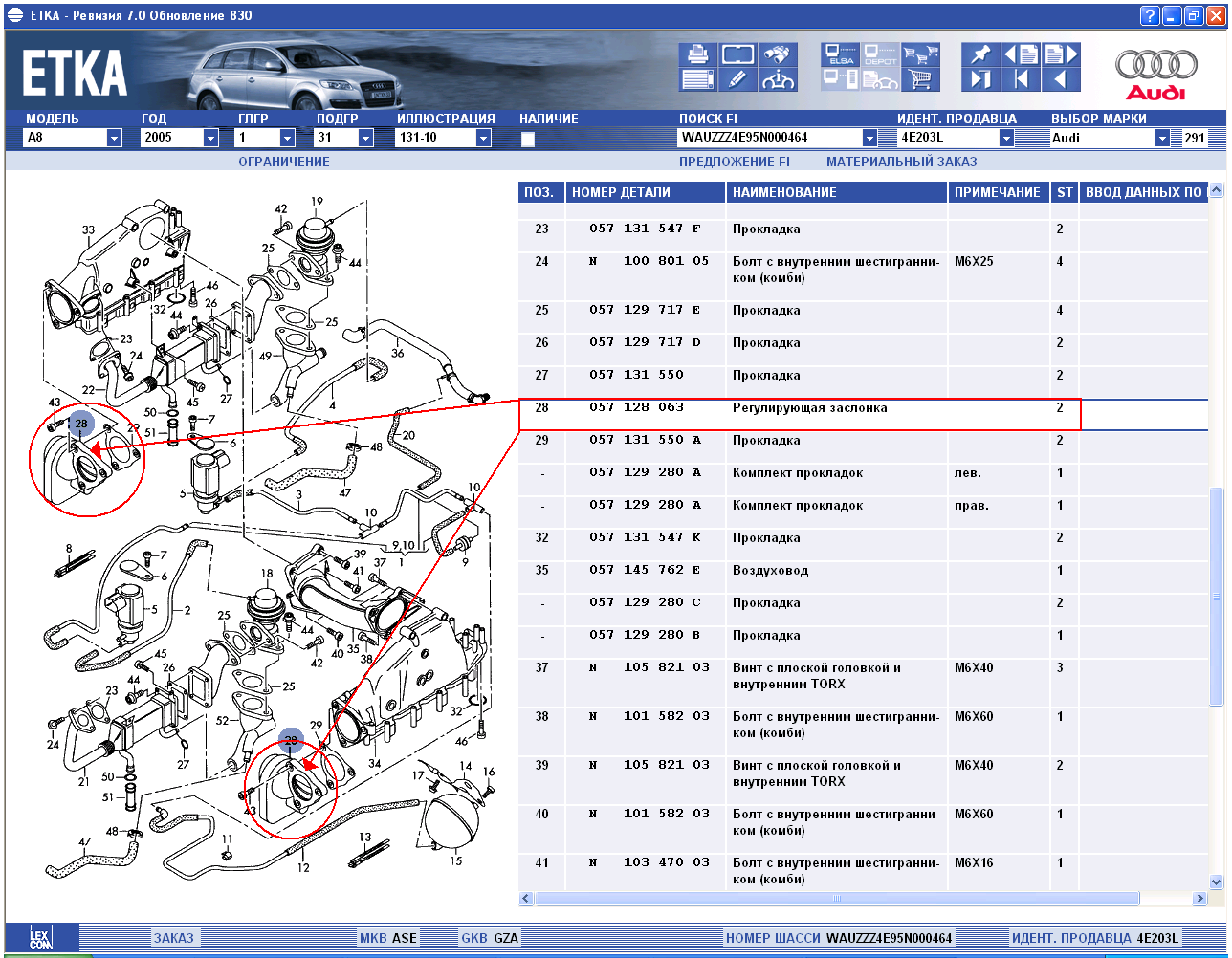1232x958 pixels.
Task: Expand the ИДЕНТ. ПРОДАВЦА dropdown
Action: [1006, 138]
